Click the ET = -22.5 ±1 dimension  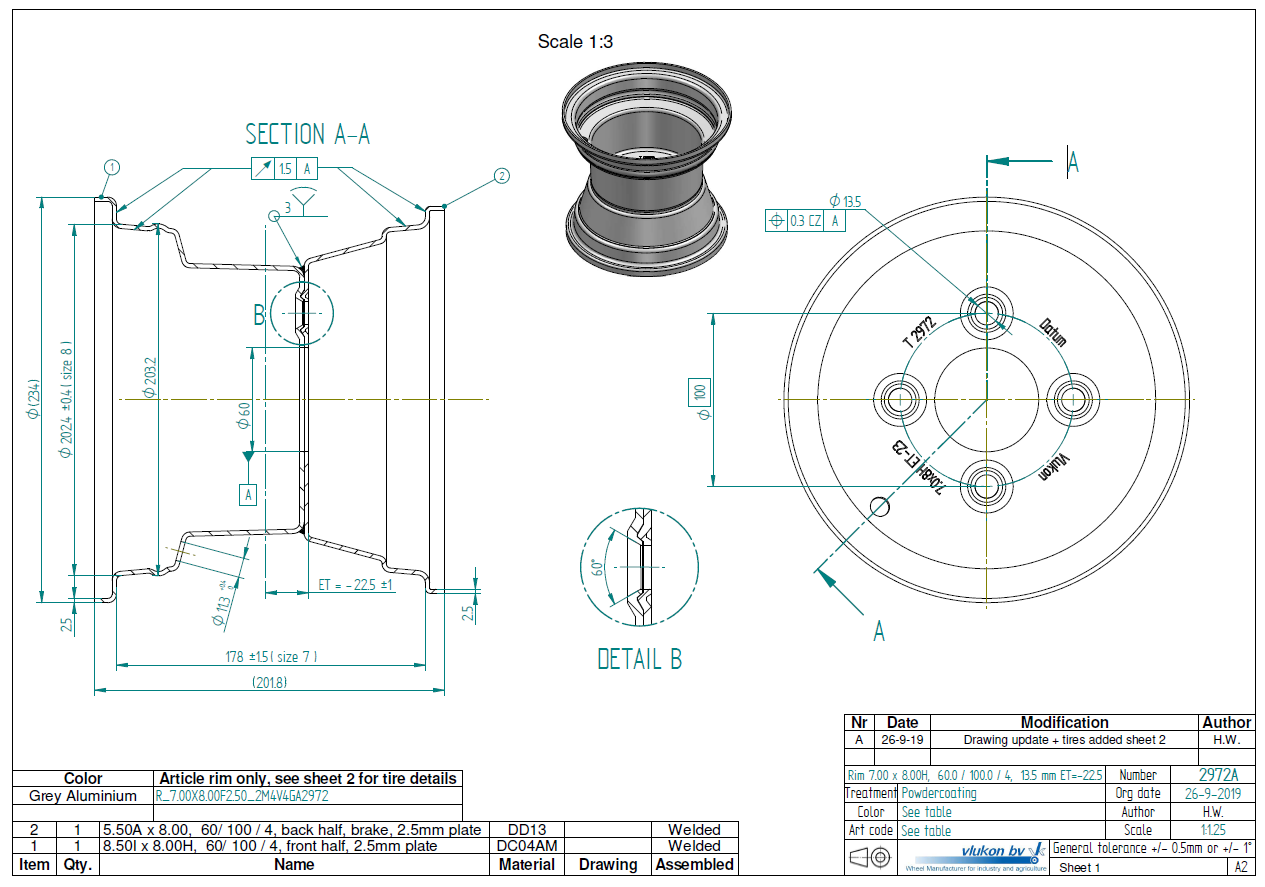[355, 584]
